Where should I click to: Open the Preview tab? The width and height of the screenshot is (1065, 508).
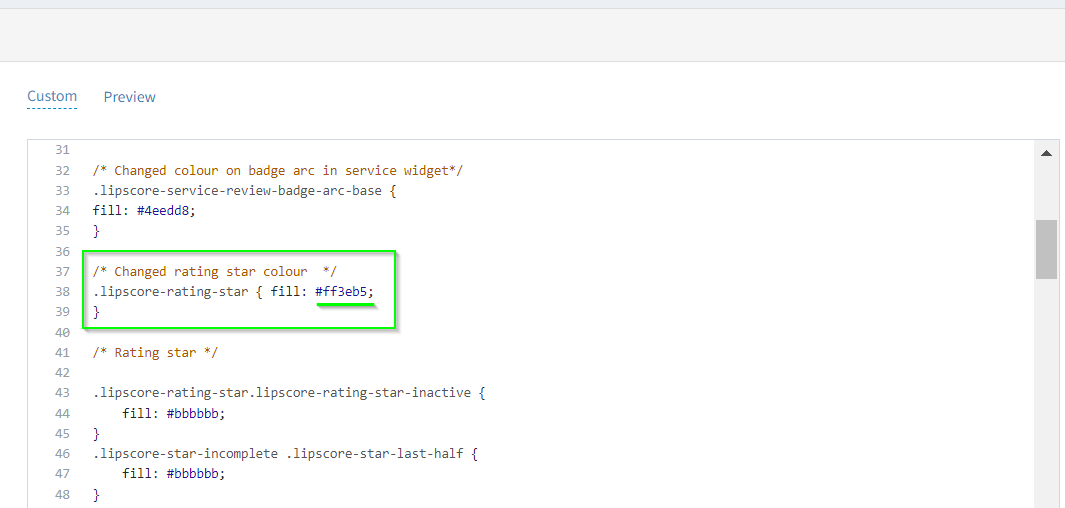[x=130, y=97]
